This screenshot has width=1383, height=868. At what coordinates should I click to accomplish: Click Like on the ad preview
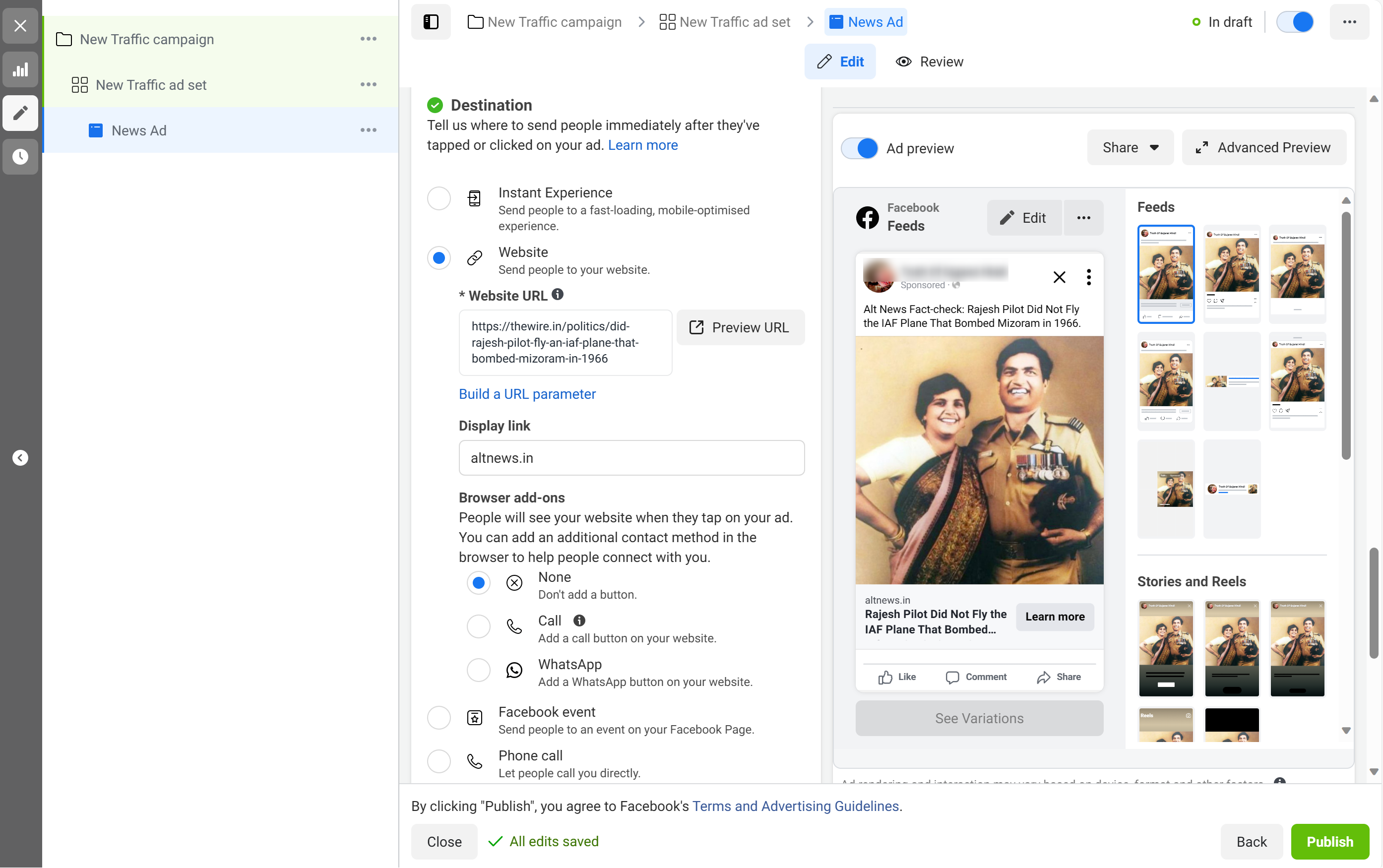[897, 677]
